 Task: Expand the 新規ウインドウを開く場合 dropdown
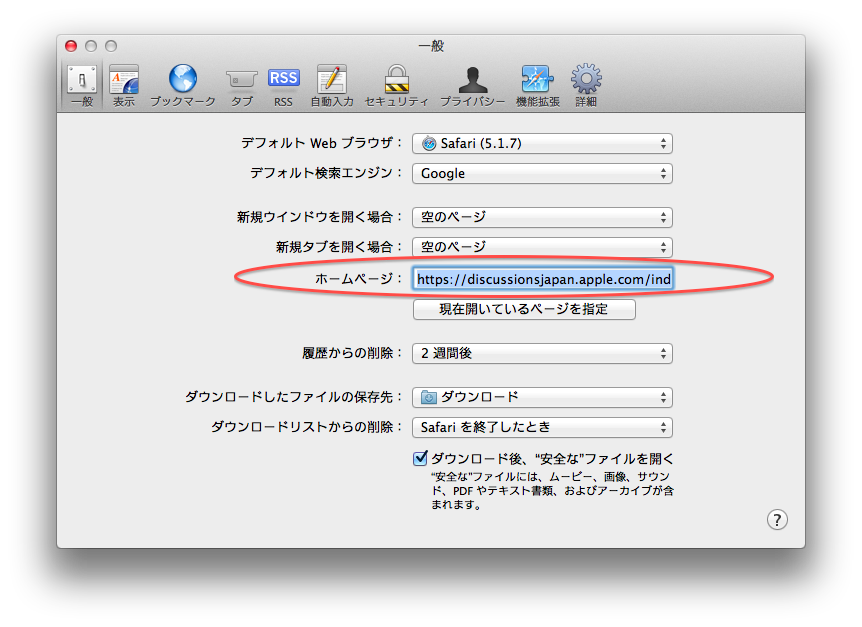coord(542,217)
